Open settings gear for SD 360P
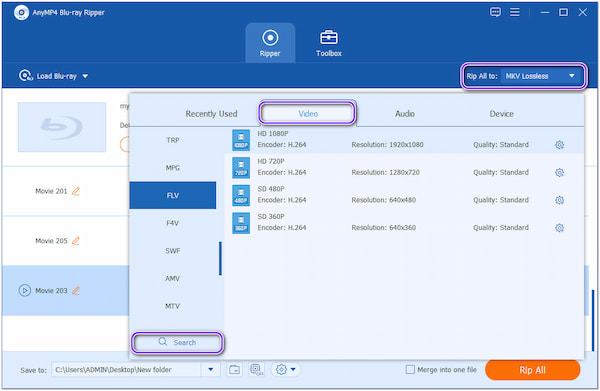 (559, 228)
